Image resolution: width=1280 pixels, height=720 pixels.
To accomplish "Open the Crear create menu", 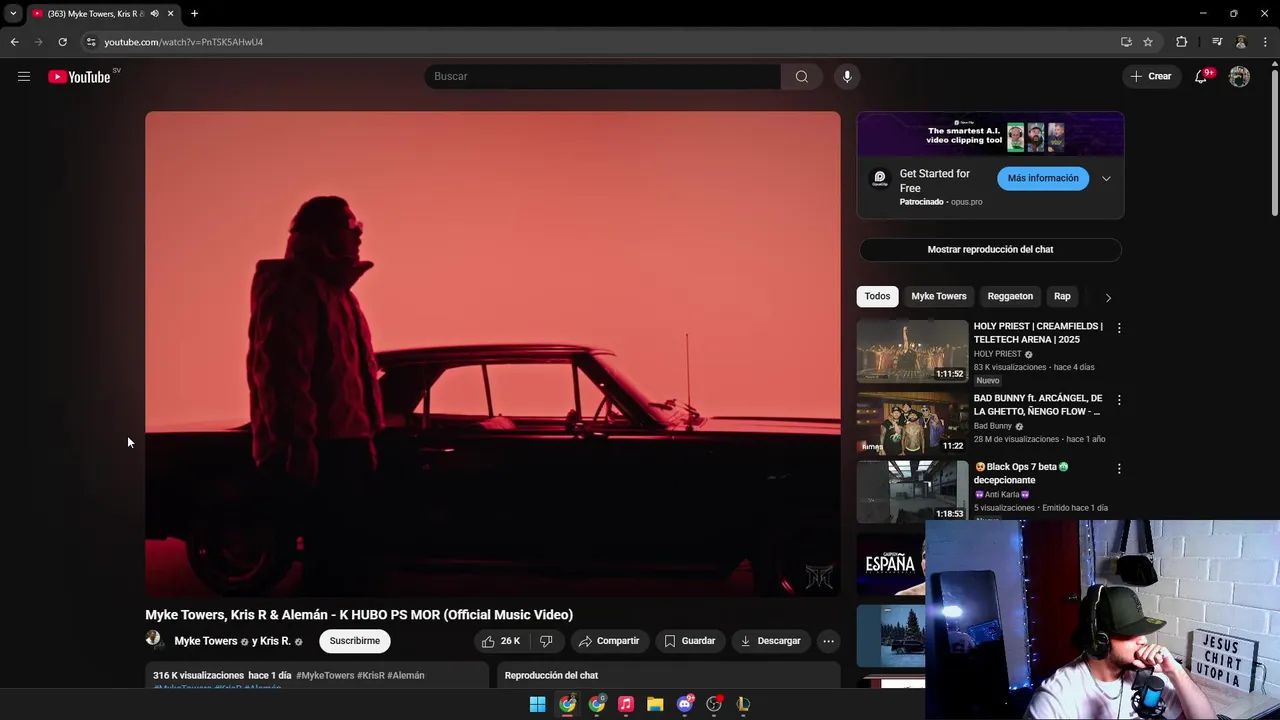I will tap(1151, 76).
